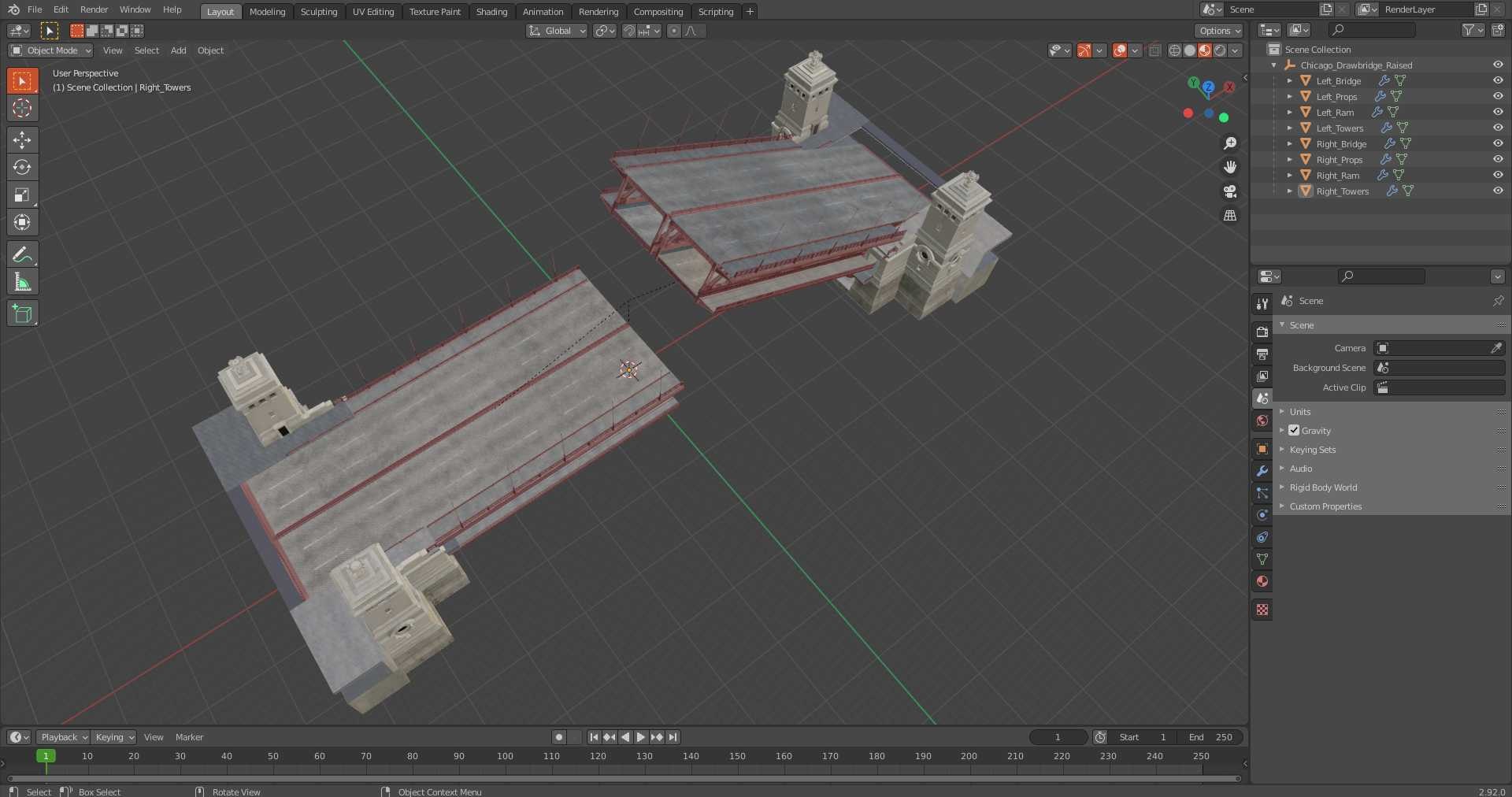Activate the Annotate tool
The width and height of the screenshot is (1512, 797).
[22, 254]
